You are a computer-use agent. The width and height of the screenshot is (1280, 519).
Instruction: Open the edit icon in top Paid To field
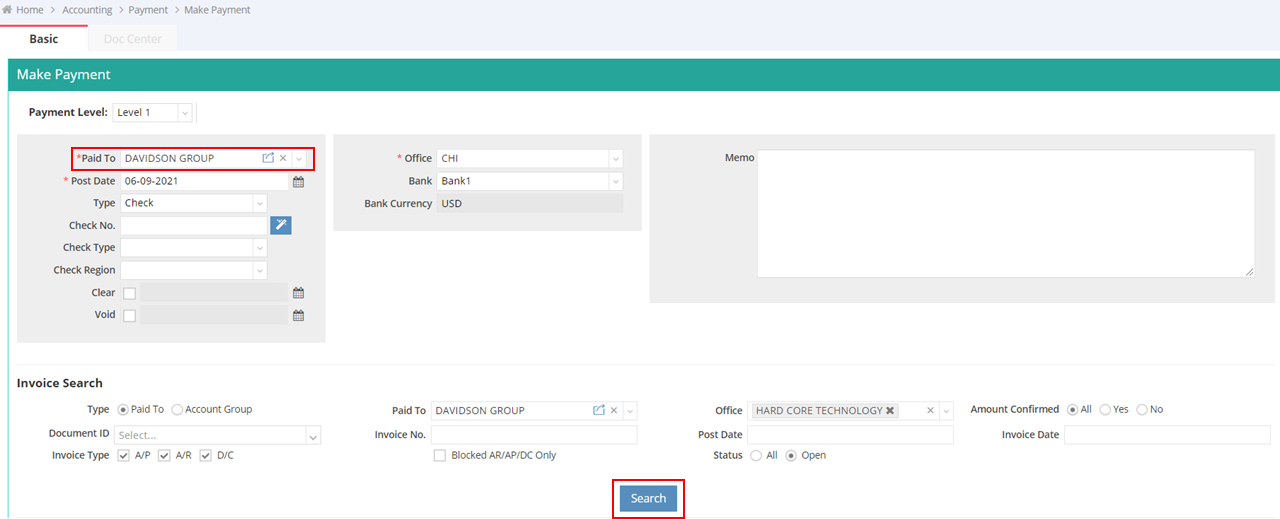(268, 158)
